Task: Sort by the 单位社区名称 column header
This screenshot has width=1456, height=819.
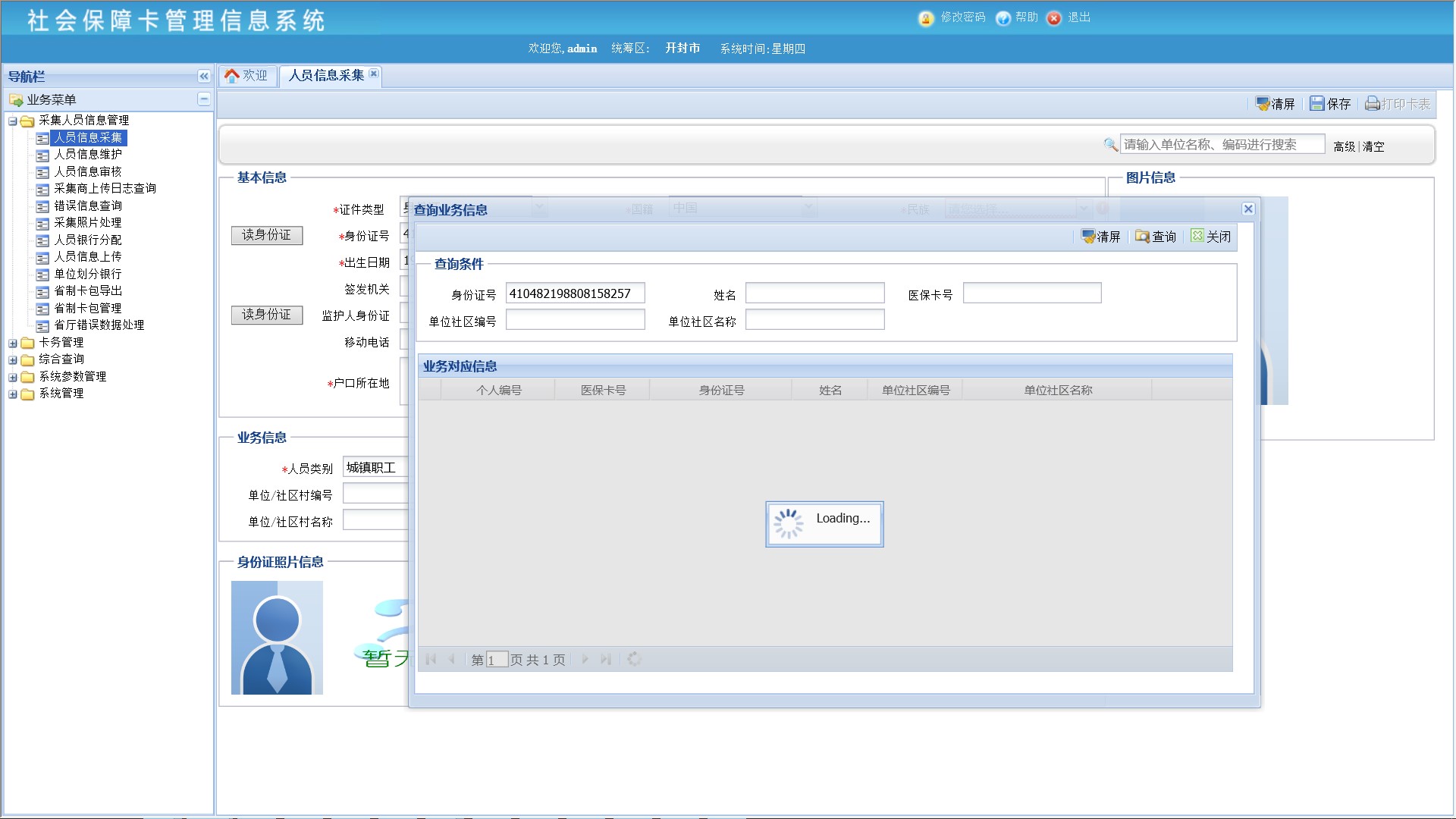Action: tap(1058, 390)
